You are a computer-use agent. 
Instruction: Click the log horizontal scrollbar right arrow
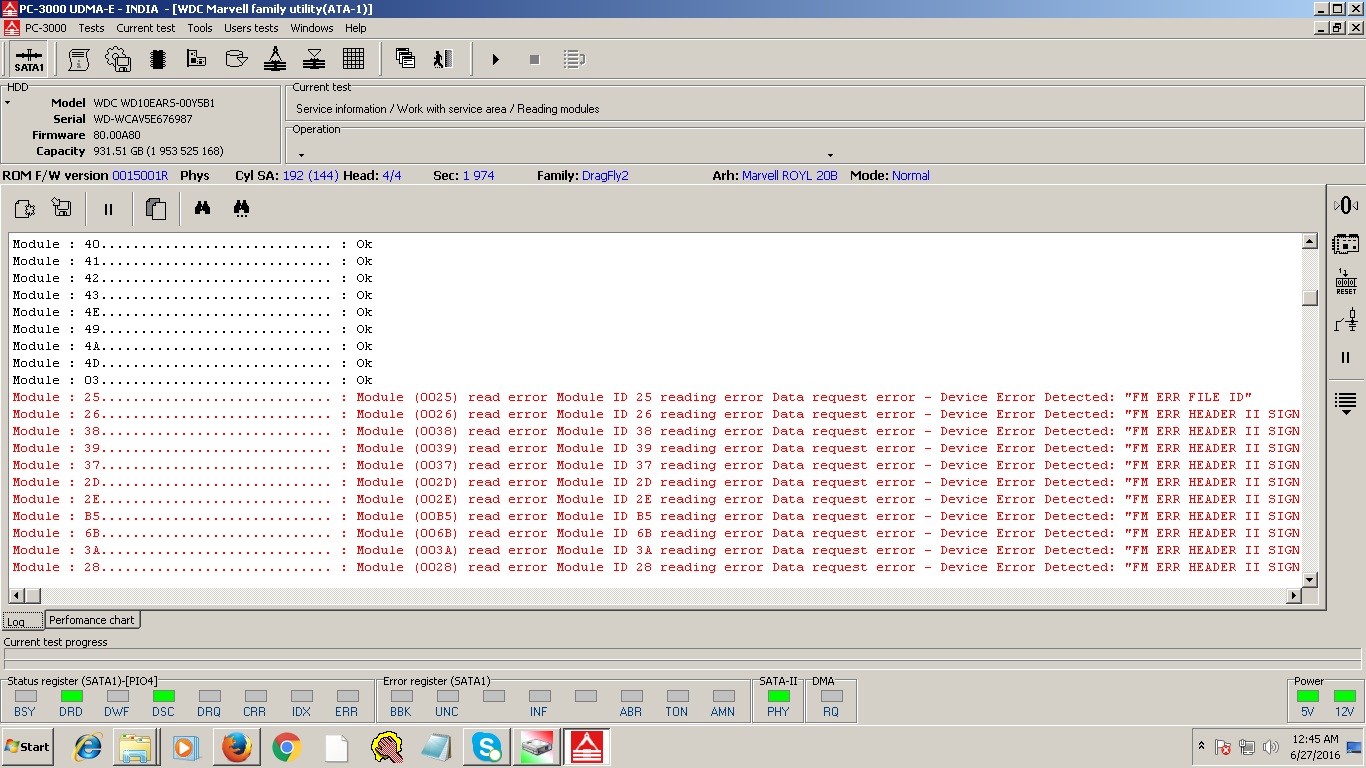(1294, 595)
